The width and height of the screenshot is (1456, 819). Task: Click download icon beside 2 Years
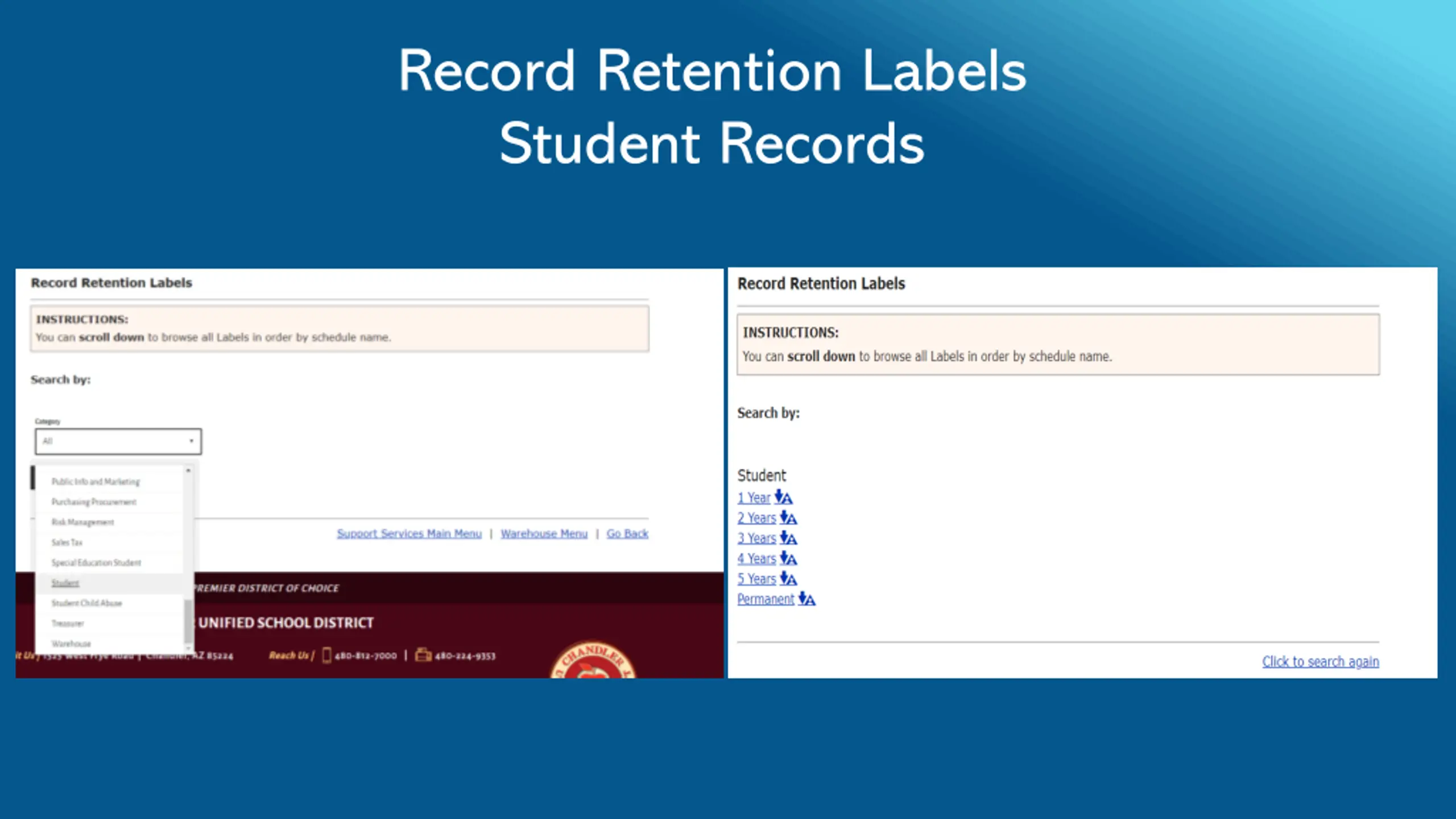coord(788,518)
